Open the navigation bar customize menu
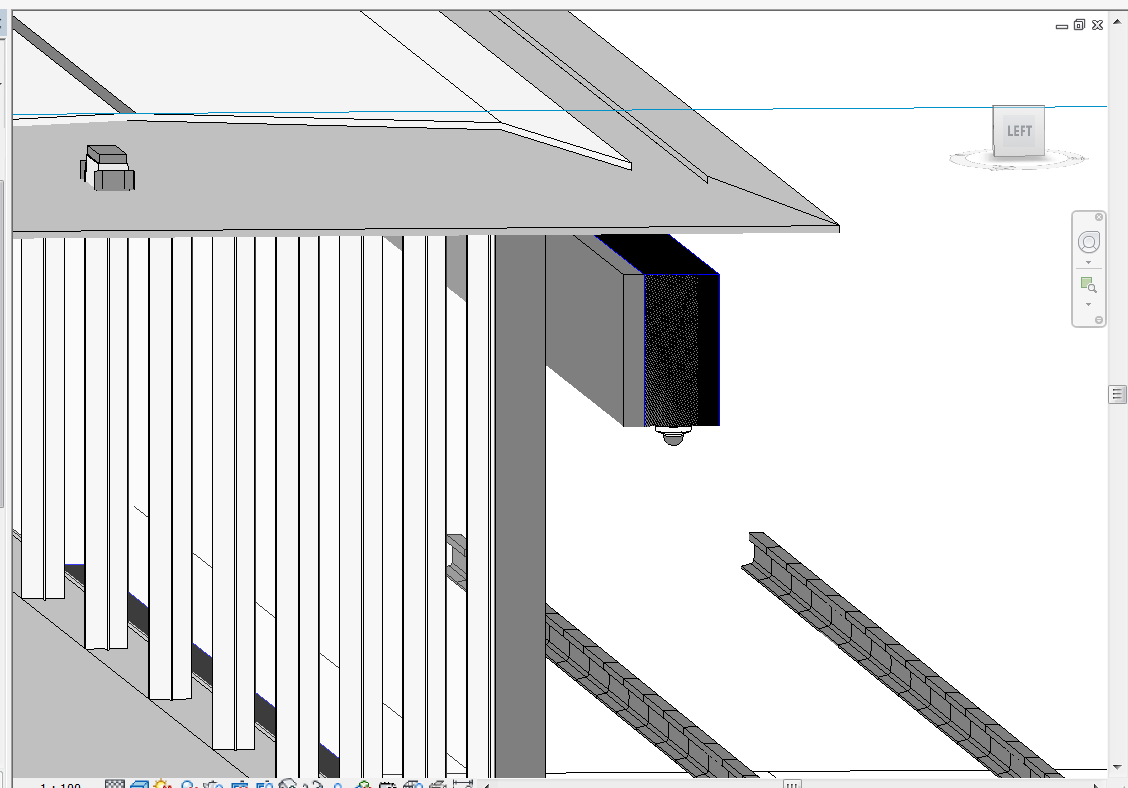This screenshot has height=788, width=1128. pyautogui.click(x=1099, y=320)
